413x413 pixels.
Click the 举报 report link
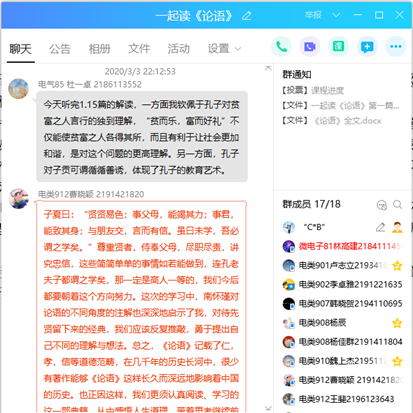pyautogui.click(x=313, y=15)
